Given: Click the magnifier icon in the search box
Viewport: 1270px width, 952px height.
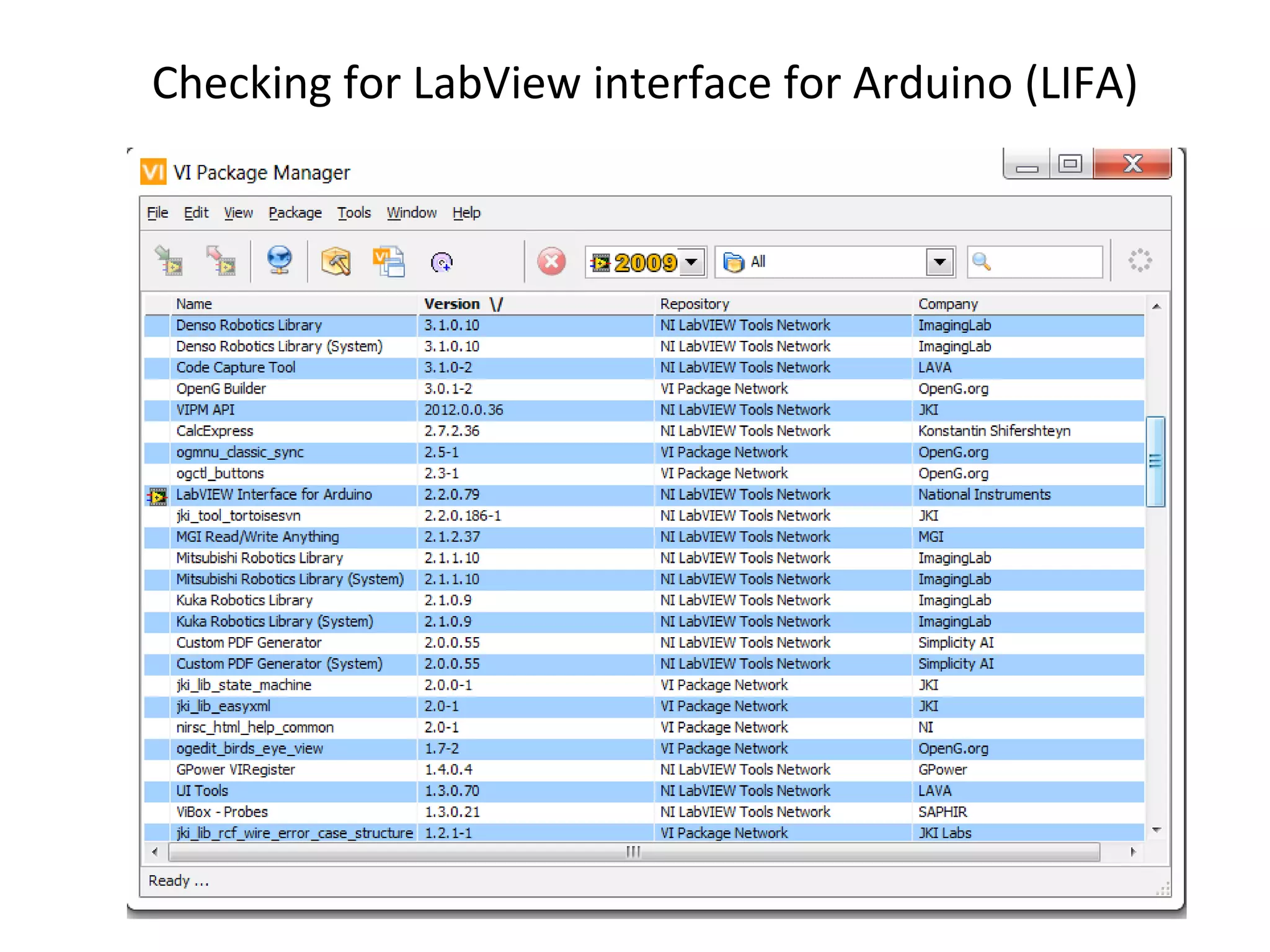Looking at the screenshot, I should [982, 262].
